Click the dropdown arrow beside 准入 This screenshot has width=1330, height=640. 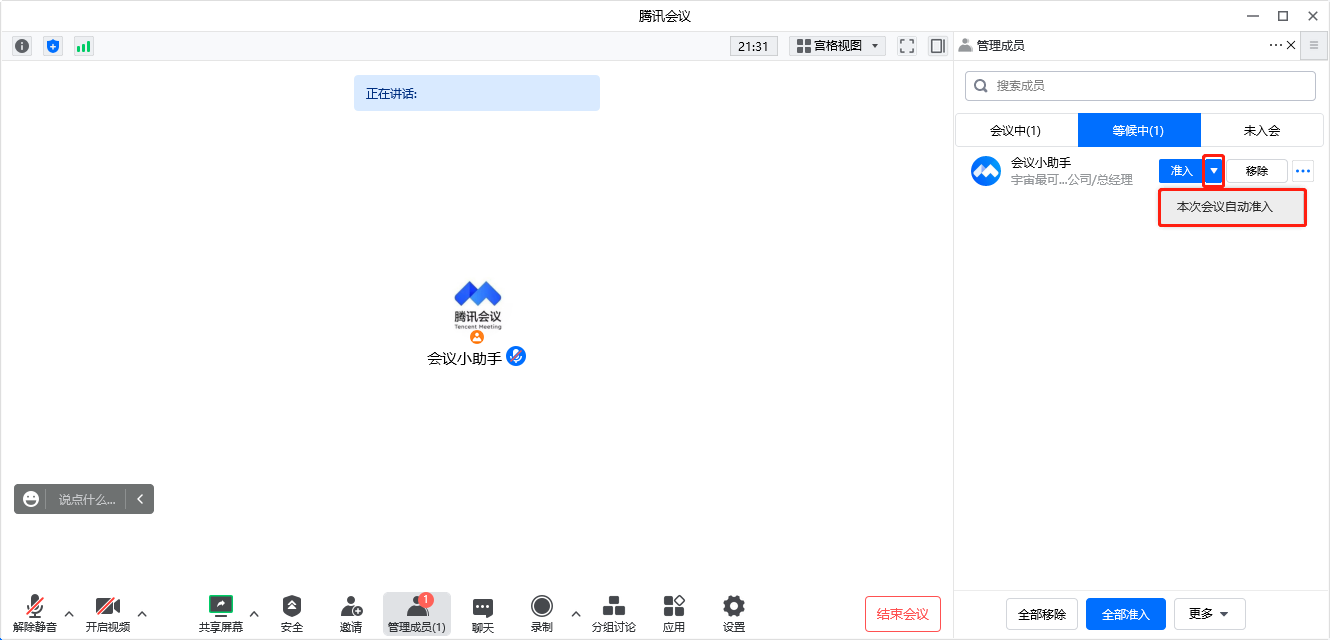(1214, 171)
